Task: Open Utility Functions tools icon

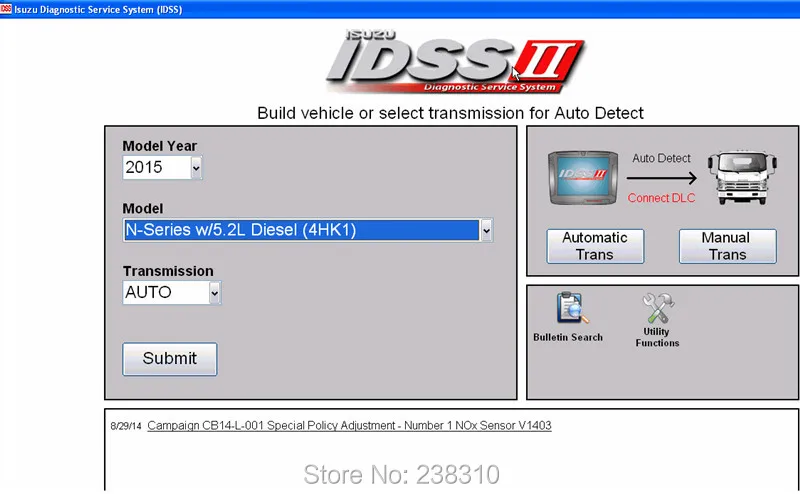Action: [x=658, y=308]
